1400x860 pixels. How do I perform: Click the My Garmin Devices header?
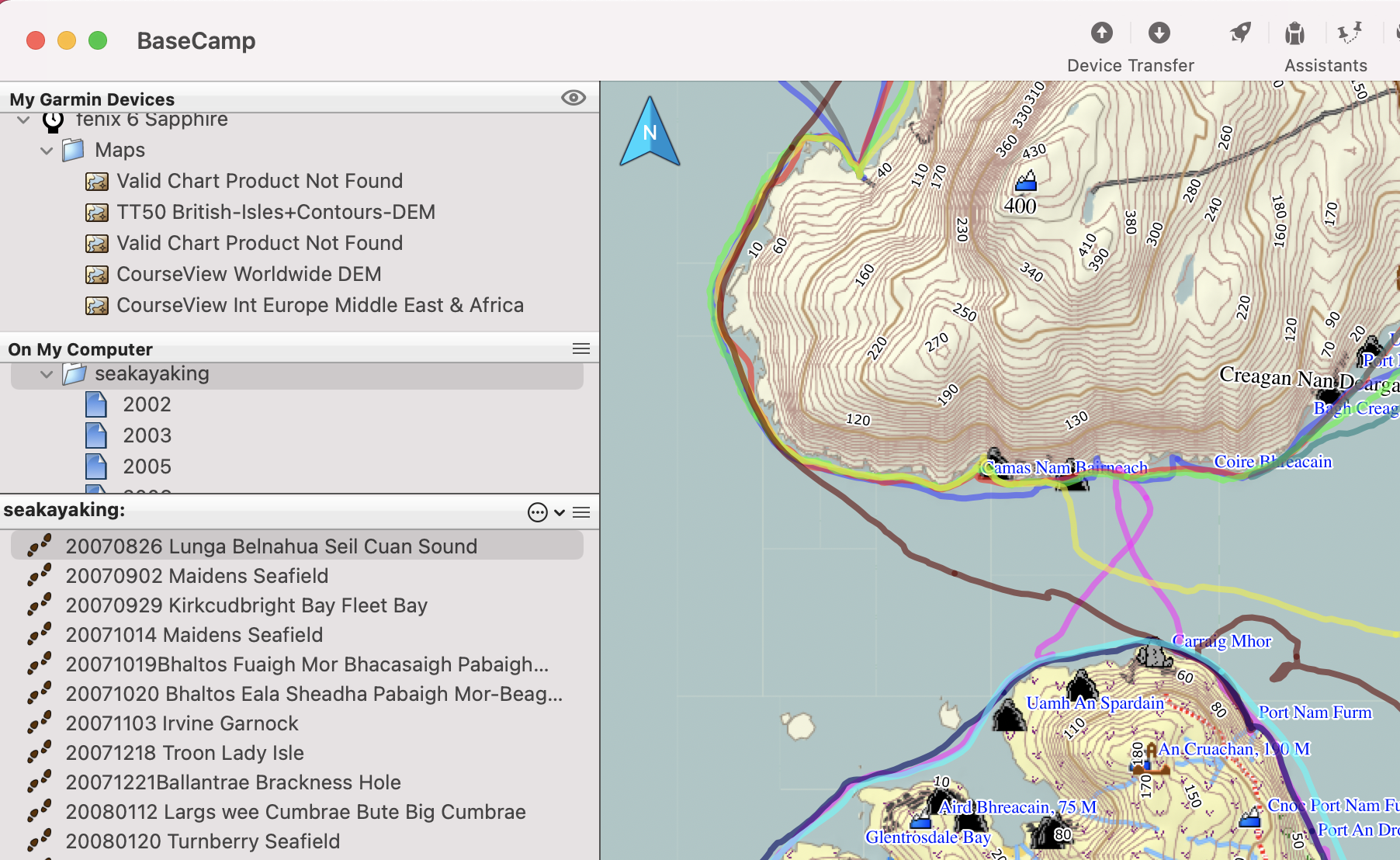coord(92,99)
